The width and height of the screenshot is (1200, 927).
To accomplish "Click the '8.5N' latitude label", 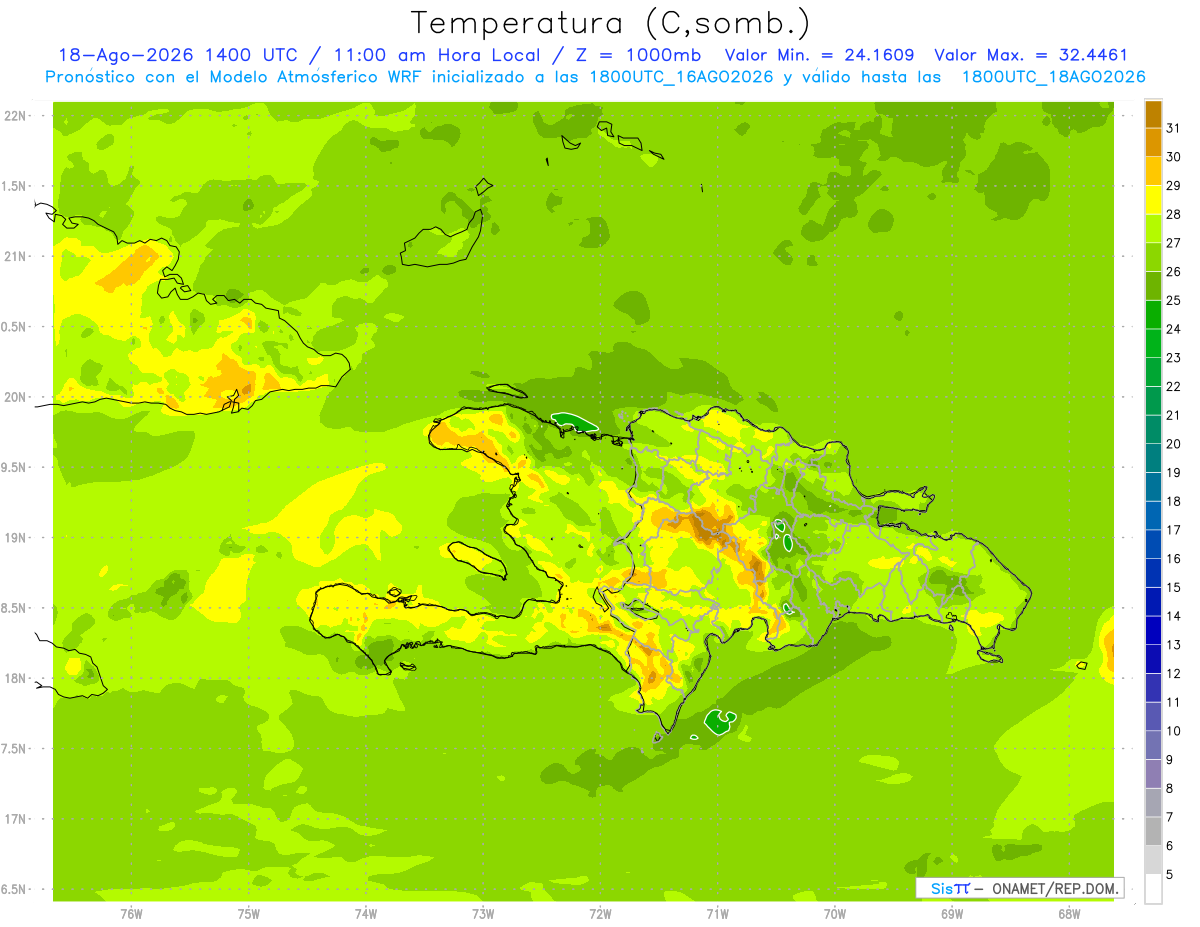I will [x=14, y=608].
